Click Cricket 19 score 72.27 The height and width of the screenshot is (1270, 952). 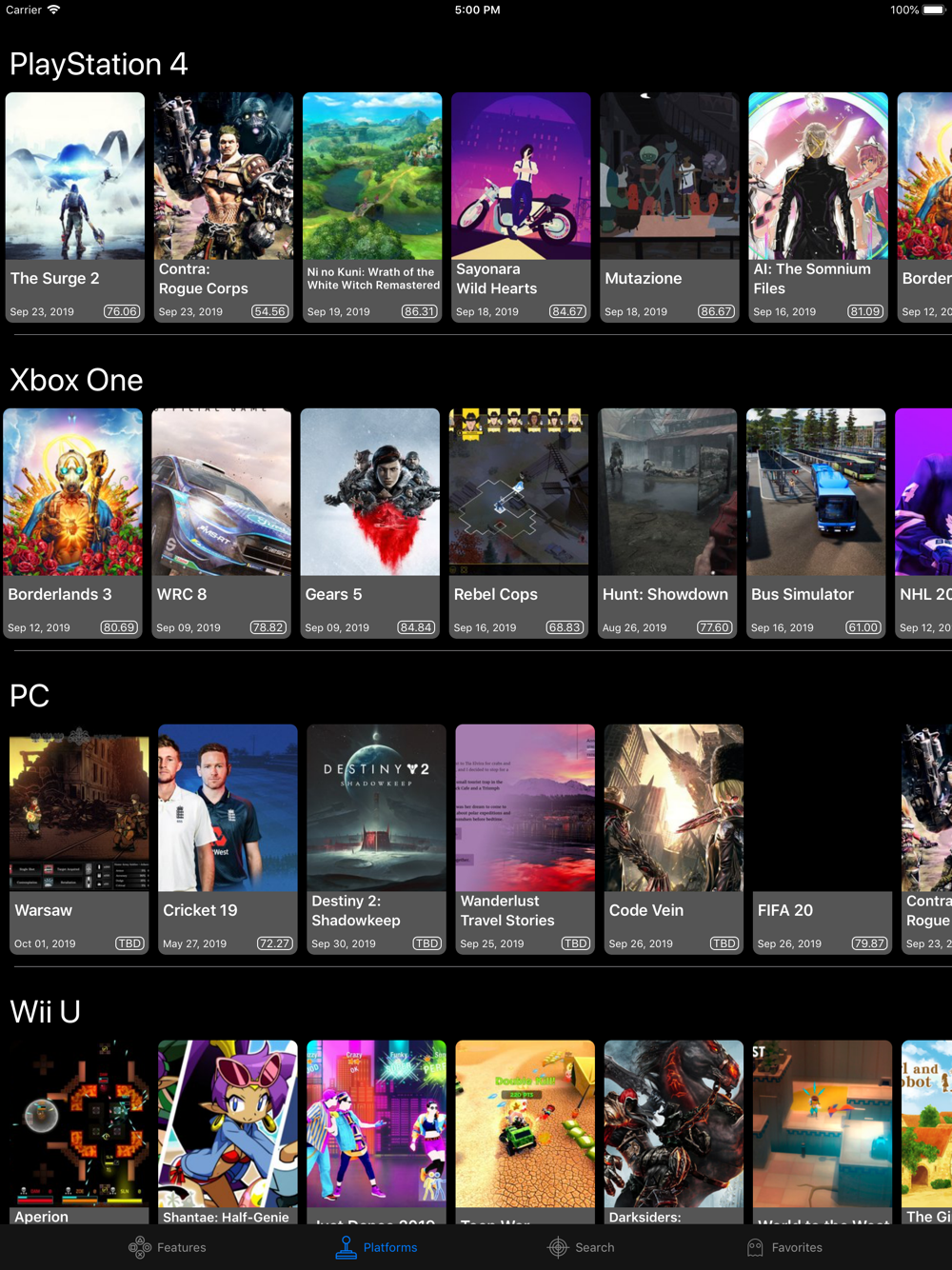pyautogui.click(x=274, y=943)
